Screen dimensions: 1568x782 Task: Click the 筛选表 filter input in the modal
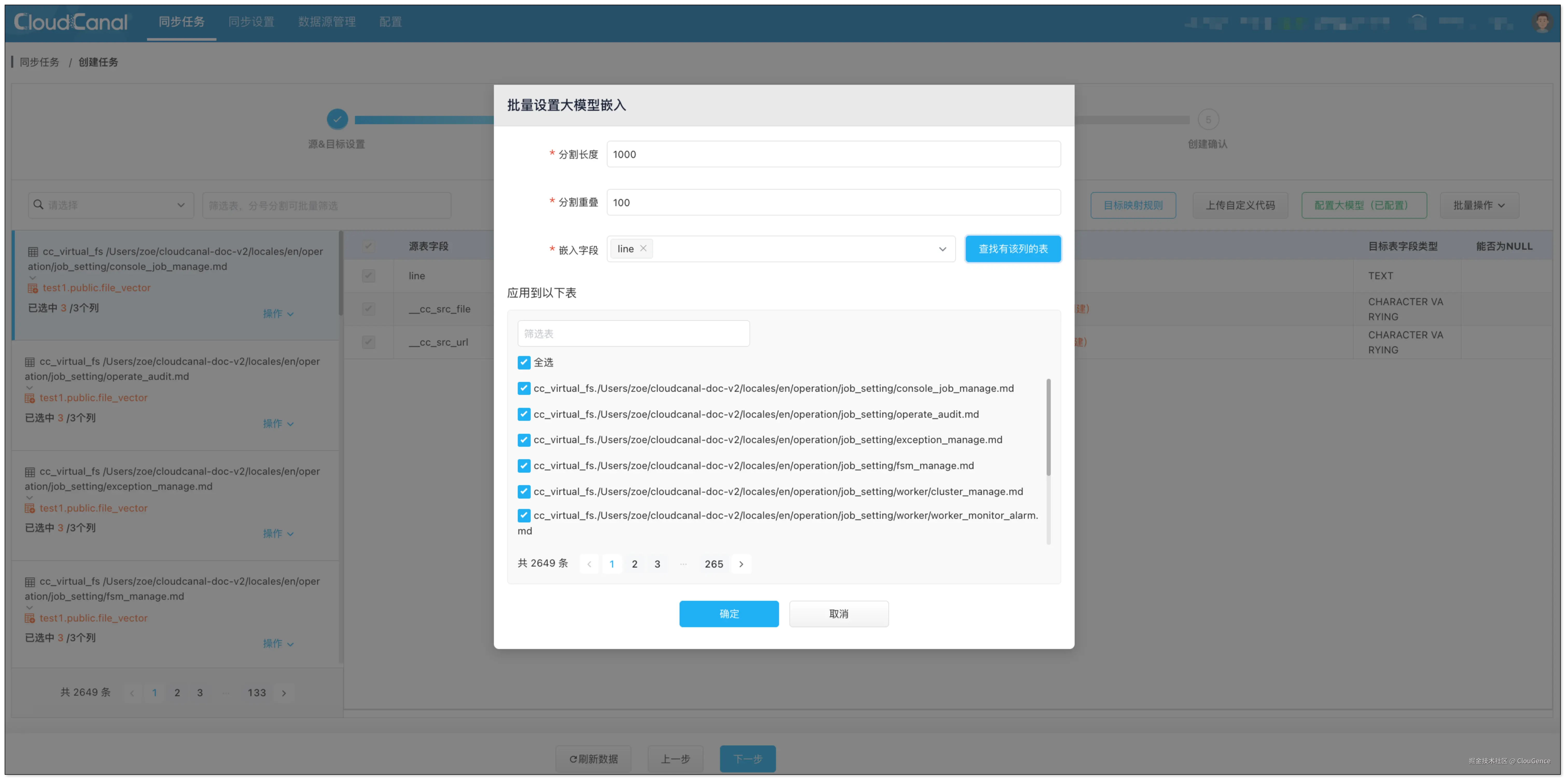633,333
